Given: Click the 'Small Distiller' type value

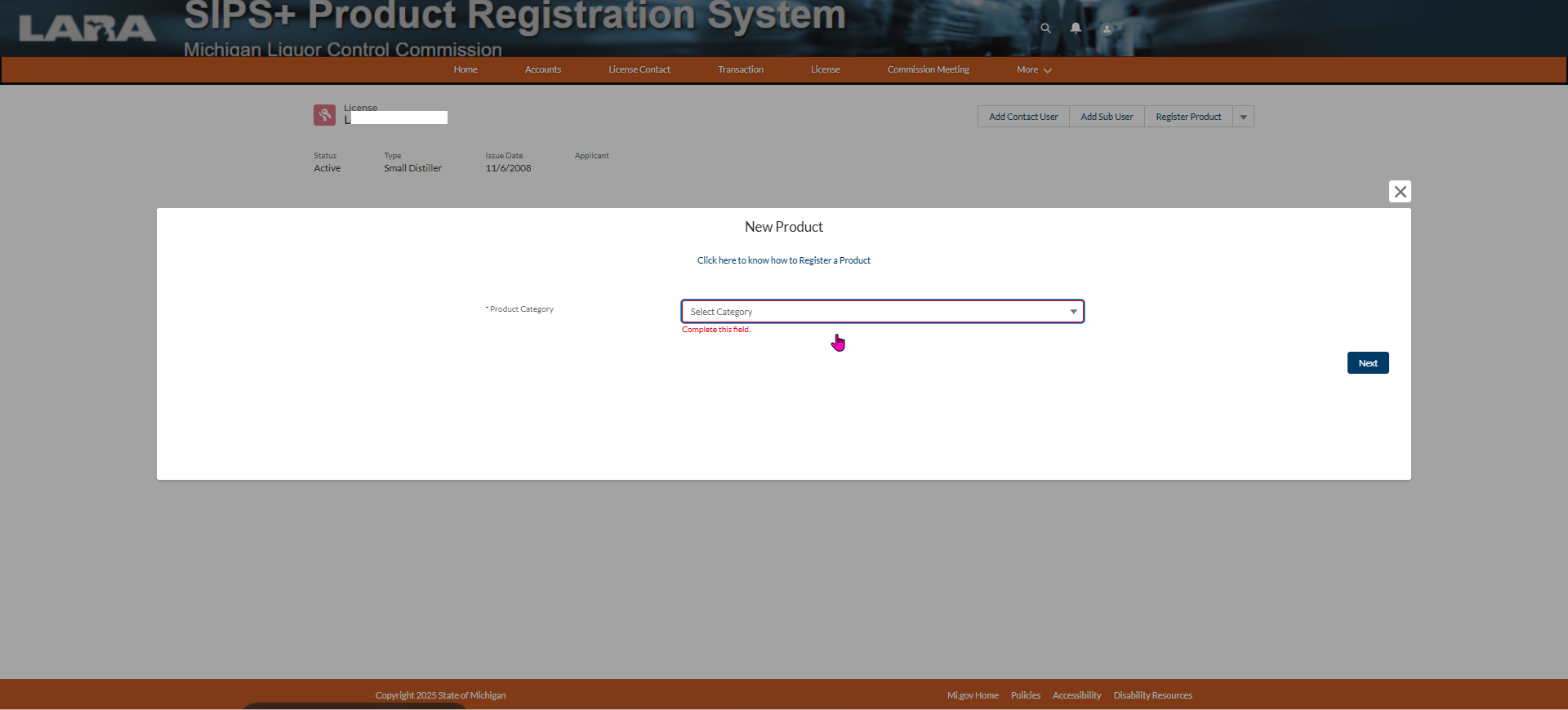Looking at the screenshot, I should (412, 168).
